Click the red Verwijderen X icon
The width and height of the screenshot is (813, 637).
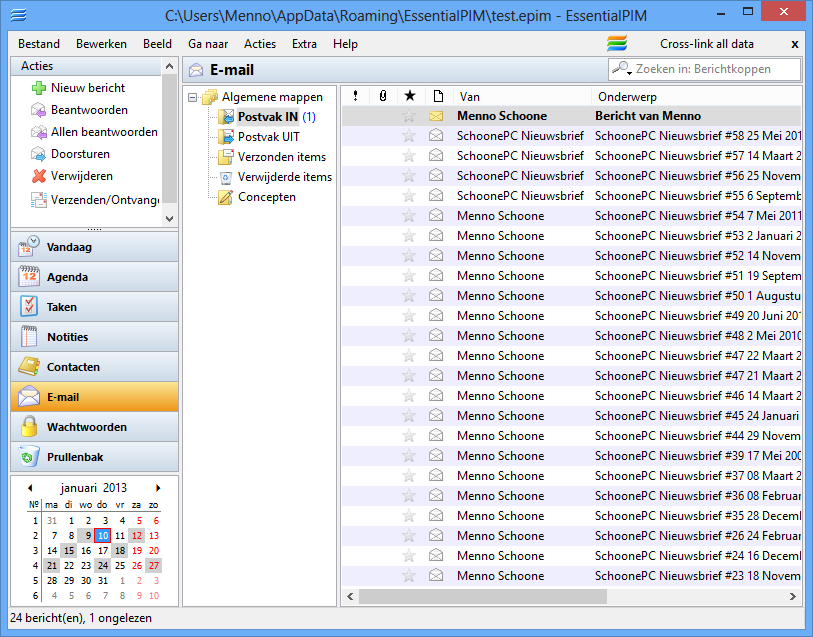(x=38, y=176)
